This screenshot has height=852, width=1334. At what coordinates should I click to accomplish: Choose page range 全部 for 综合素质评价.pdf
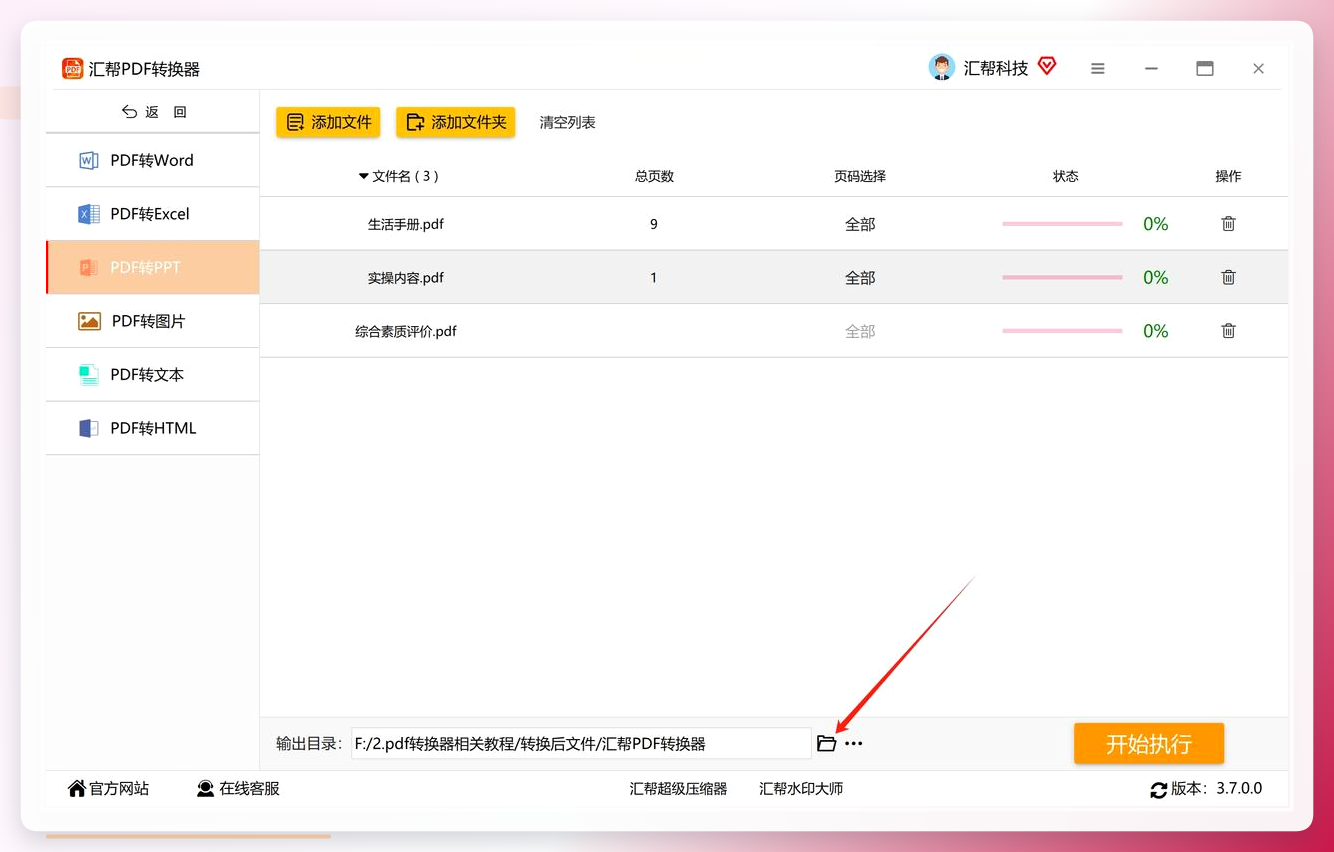[x=860, y=330]
